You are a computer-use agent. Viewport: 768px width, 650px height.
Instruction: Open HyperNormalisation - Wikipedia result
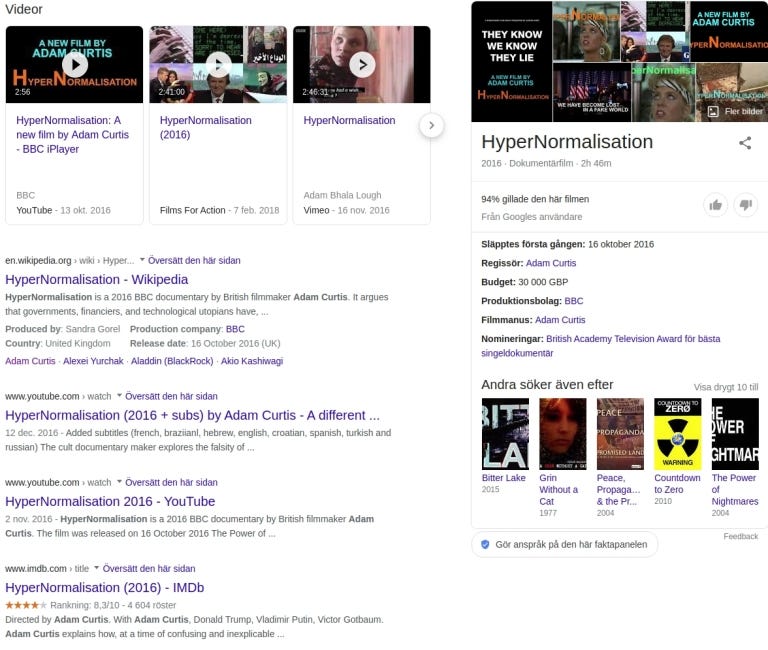pos(96,279)
